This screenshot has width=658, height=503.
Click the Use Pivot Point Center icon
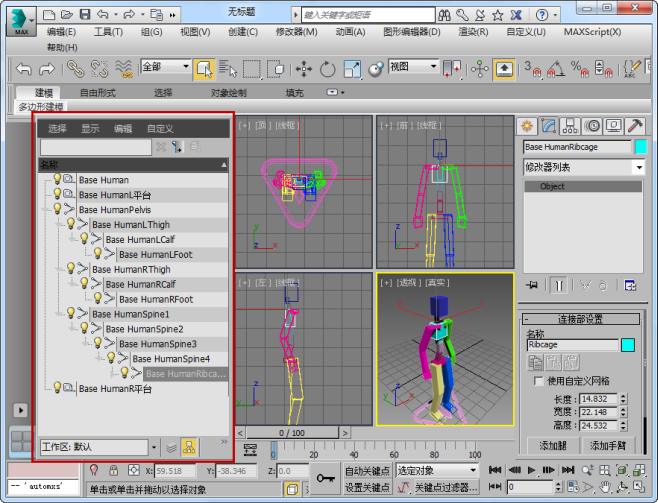tap(452, 69)
